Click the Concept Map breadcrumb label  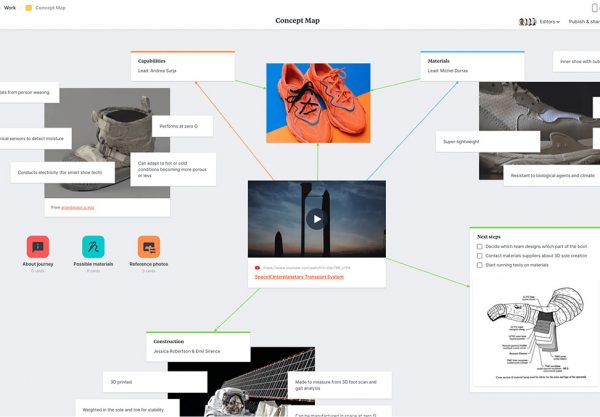[50, 8]
